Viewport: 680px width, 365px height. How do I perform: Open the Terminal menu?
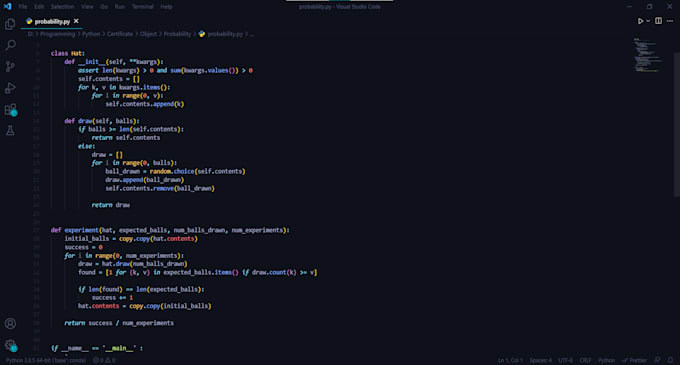pos(143,7)
